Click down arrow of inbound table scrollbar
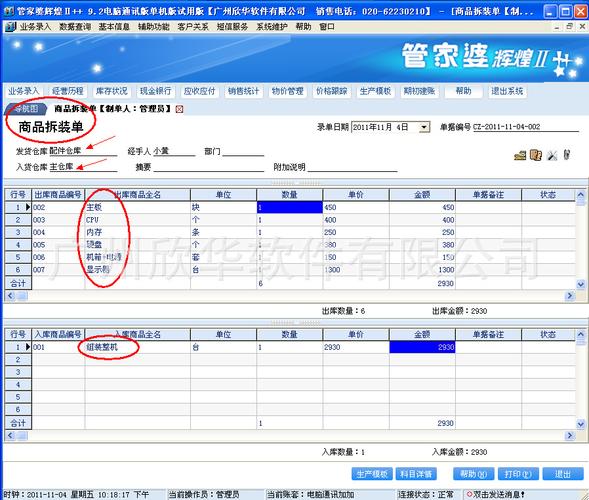The image size is (589, 500). pos(580,424)
